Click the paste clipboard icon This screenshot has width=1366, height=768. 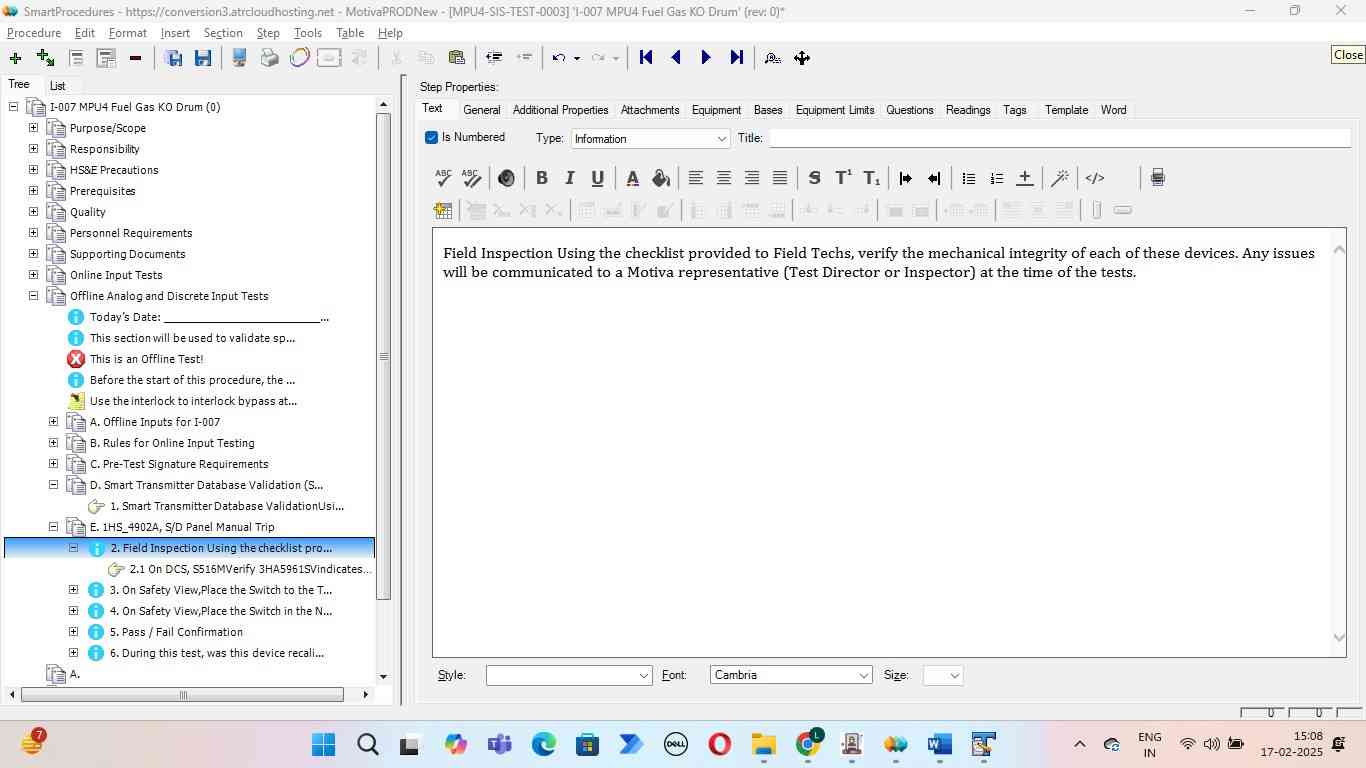pyautogui.click(x=456, y=58)
